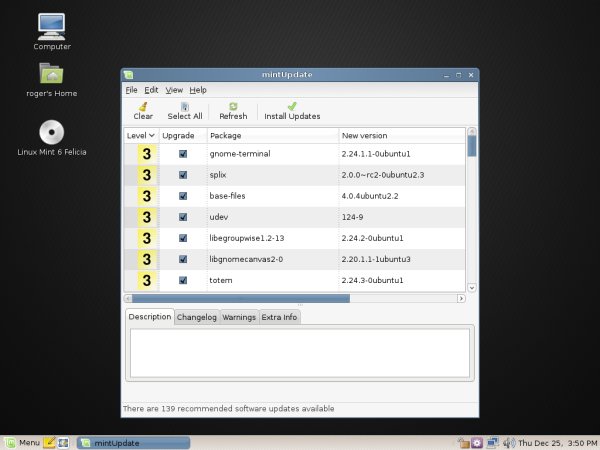
Task: Click the empty description text area
Action: pyautogui.click(x=300, y=353)
